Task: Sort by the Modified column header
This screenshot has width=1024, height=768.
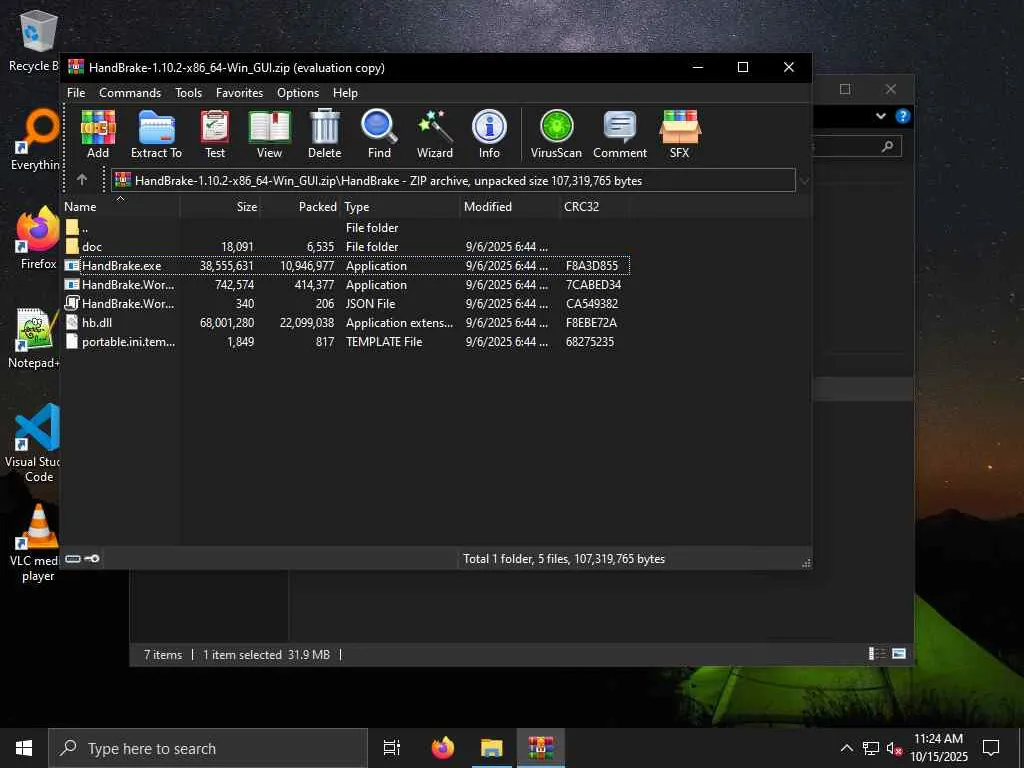Action: coord(509,206)
